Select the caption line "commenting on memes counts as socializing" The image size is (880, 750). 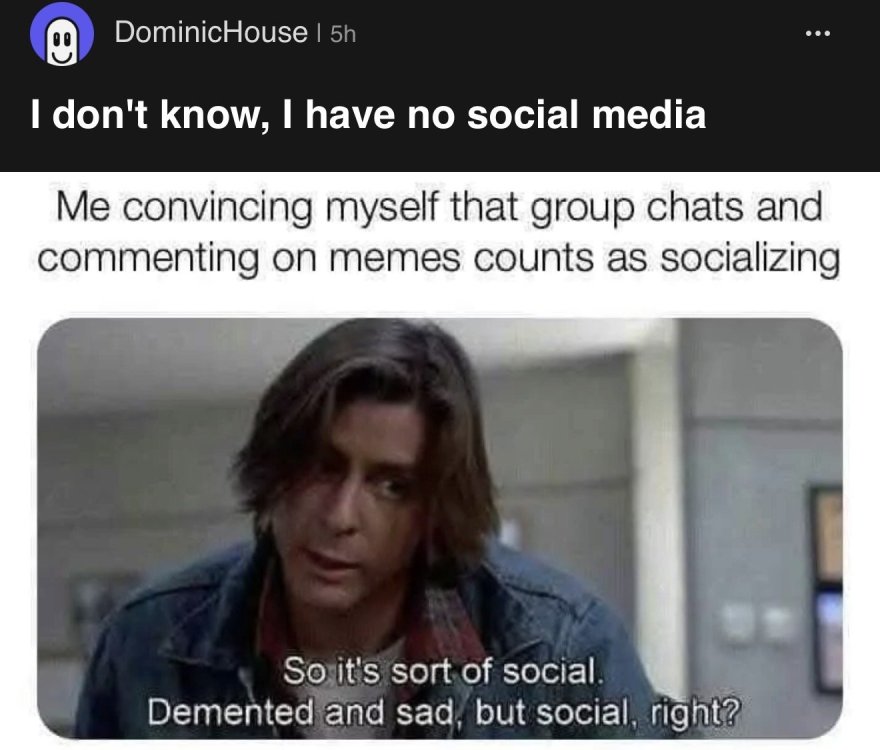[439, 256]
